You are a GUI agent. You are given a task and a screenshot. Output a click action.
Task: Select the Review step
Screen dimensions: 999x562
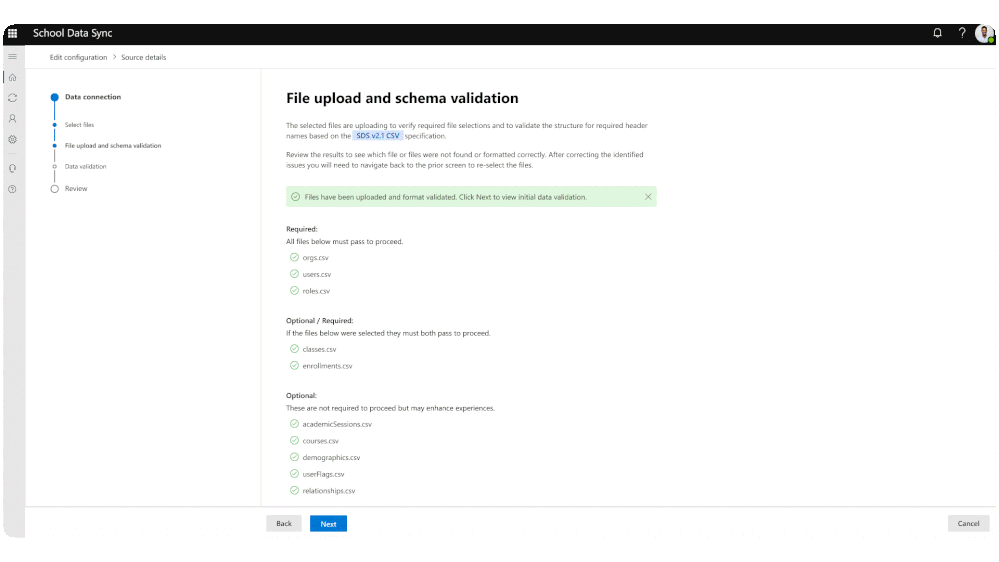[76, 189]
